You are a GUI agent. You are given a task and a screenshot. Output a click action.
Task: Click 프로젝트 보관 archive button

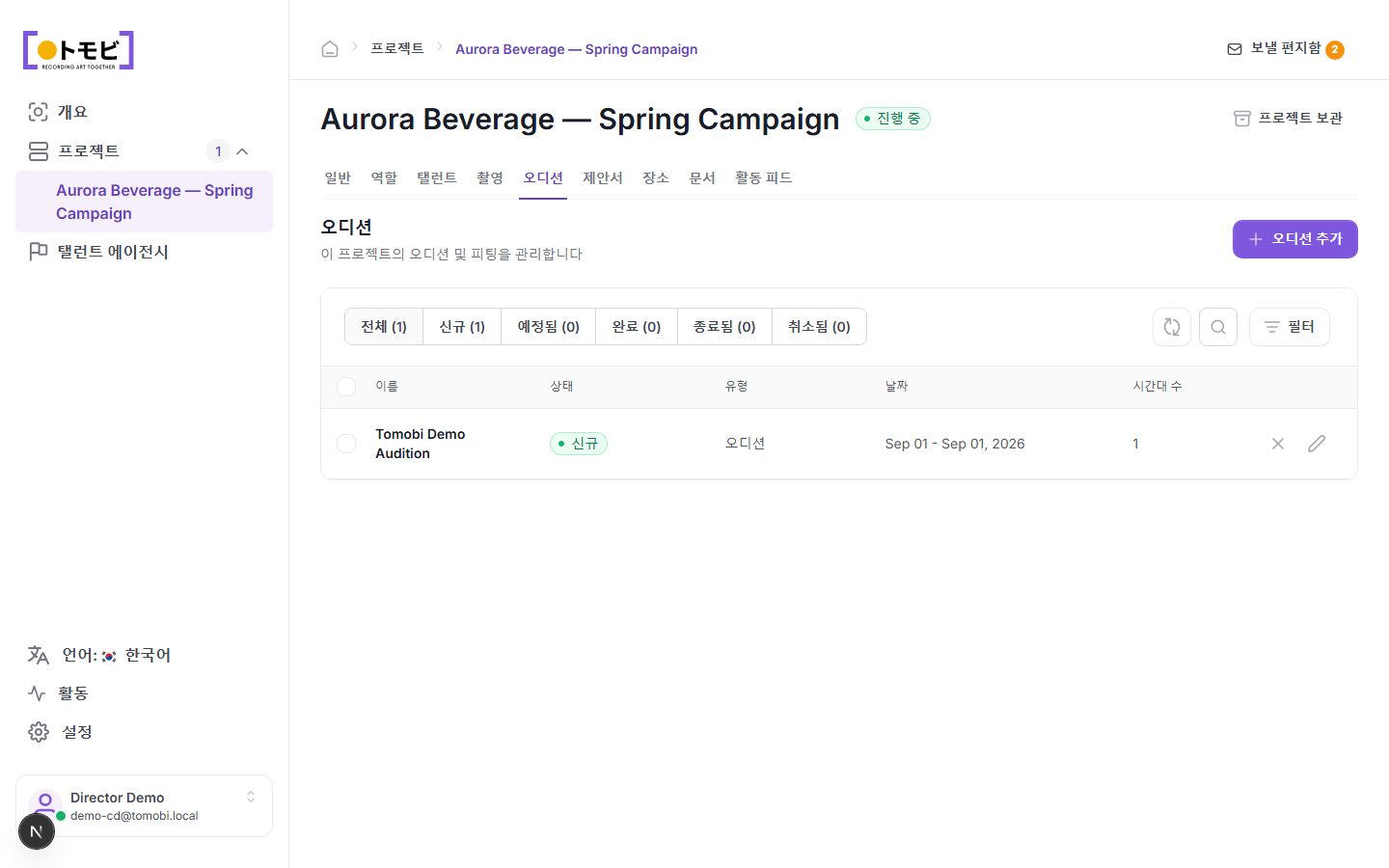1288,118
